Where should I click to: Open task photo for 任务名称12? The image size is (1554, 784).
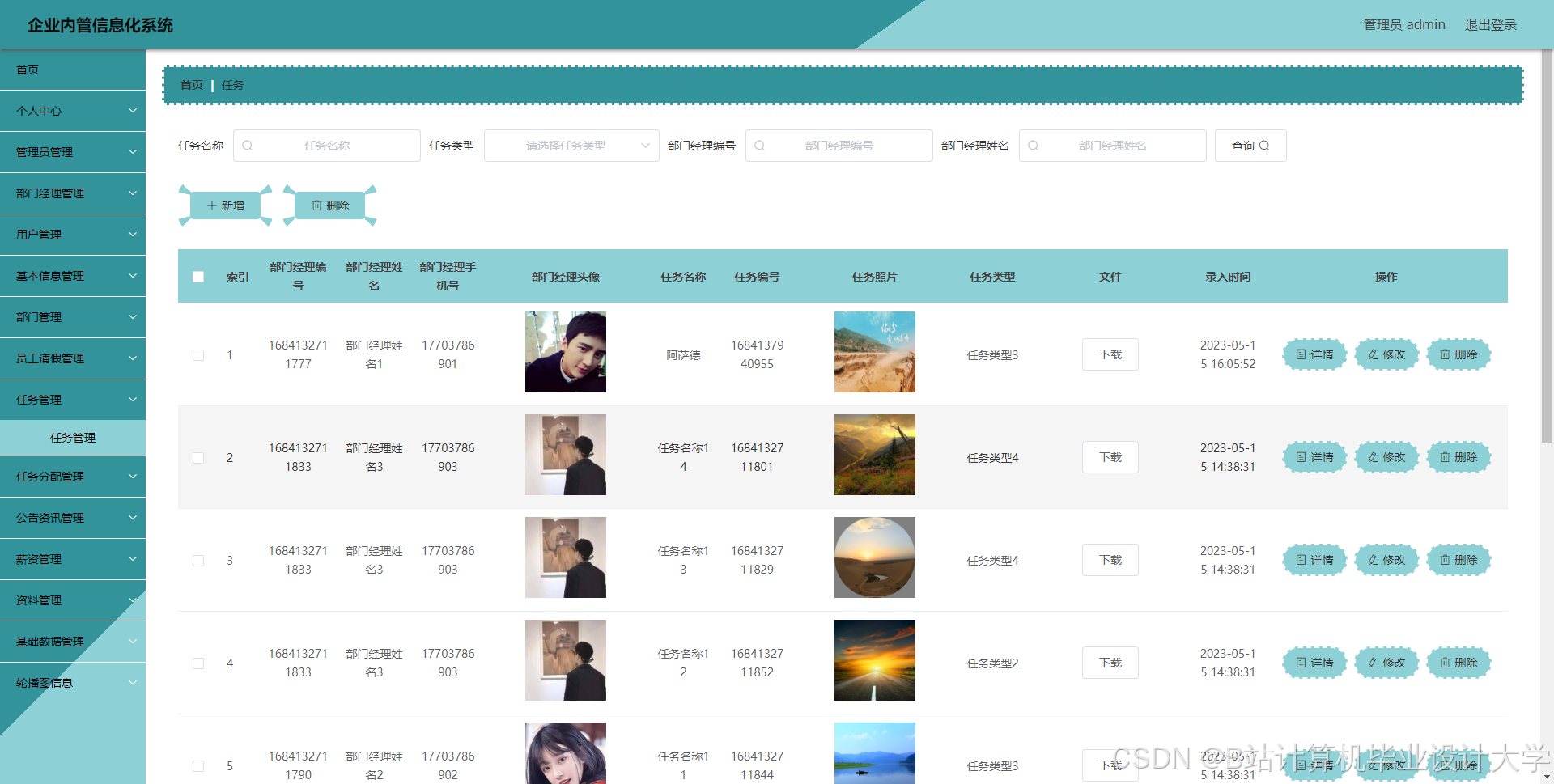[875, 660]
